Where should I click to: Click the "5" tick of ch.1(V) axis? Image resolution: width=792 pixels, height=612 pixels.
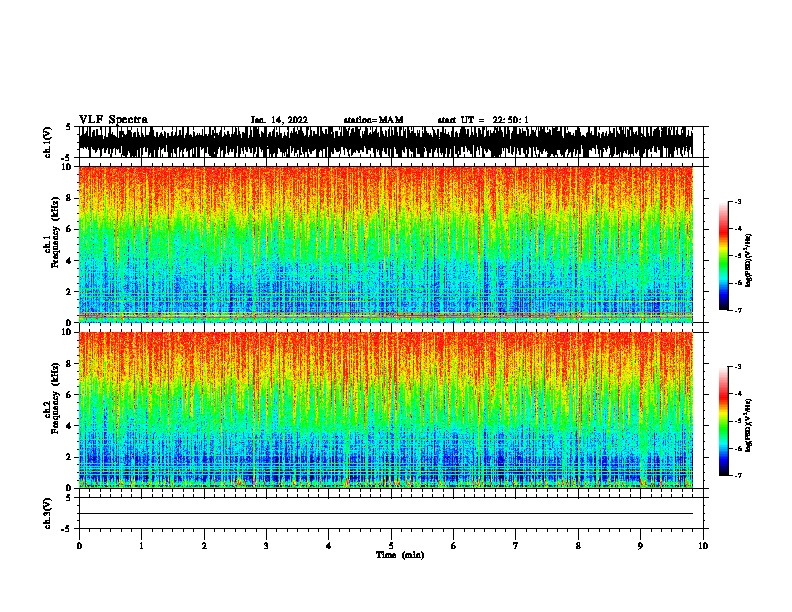pyautogui.click(x=70, y=127)
